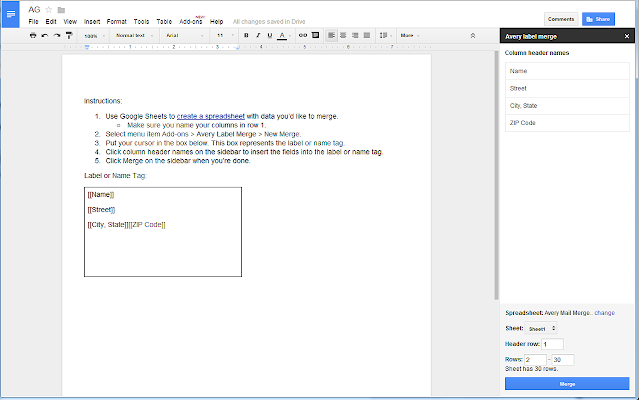Insert the Name column header field
Viewport: 640px width, 400px height.
pyautogui.click(x=567, y=71)
